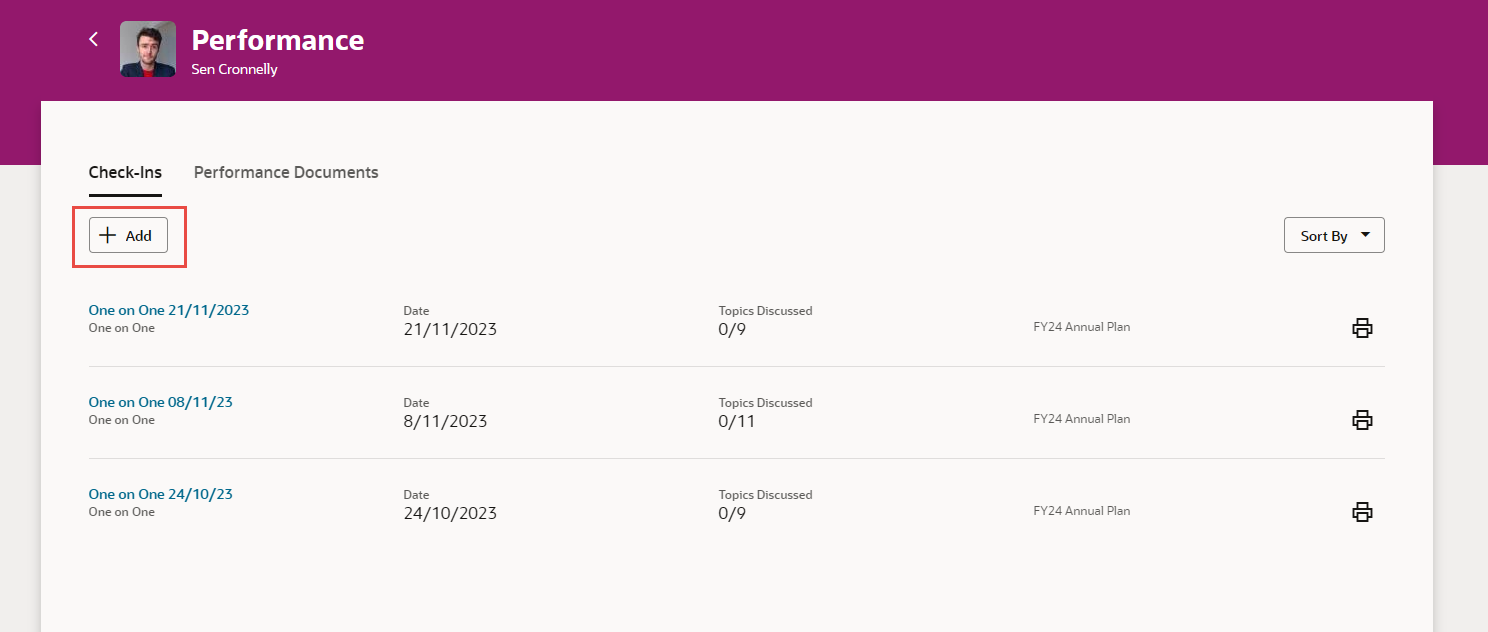
Task: Print the One on One 08/11/23 check-in
Action: (x=1362, y=419)
